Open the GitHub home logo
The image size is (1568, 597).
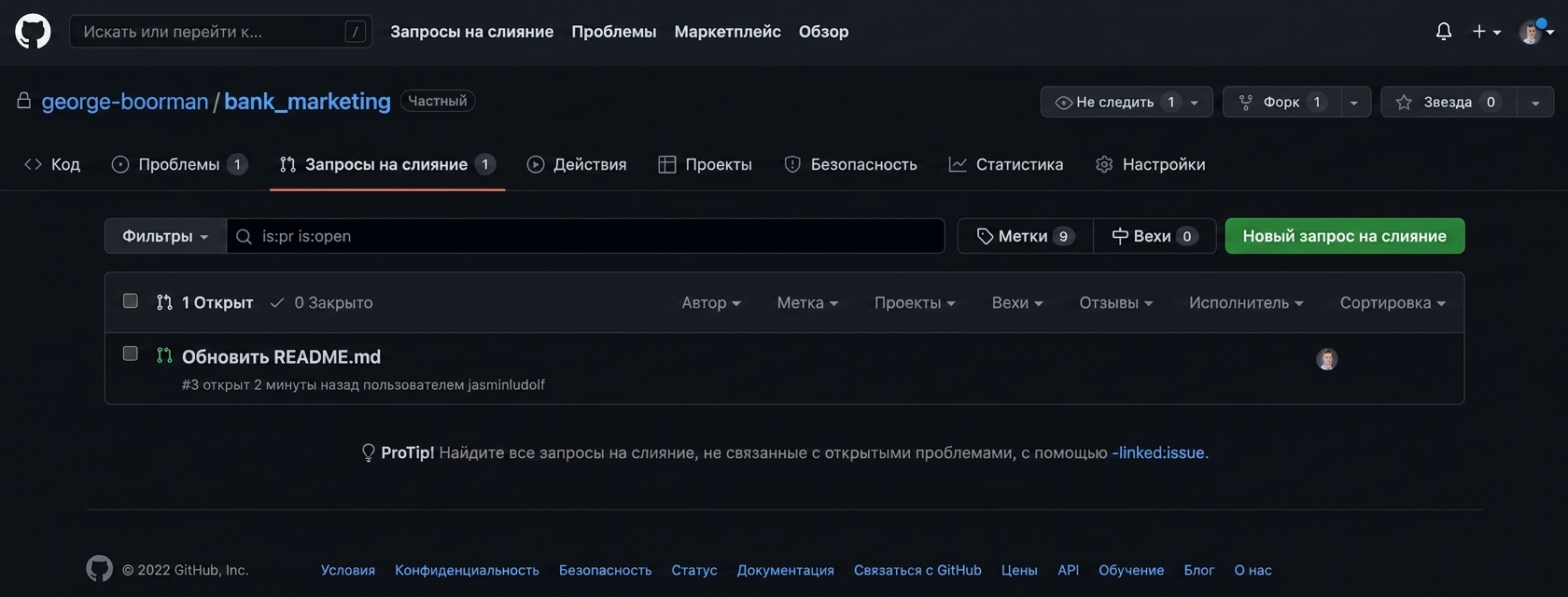point(33,31)
